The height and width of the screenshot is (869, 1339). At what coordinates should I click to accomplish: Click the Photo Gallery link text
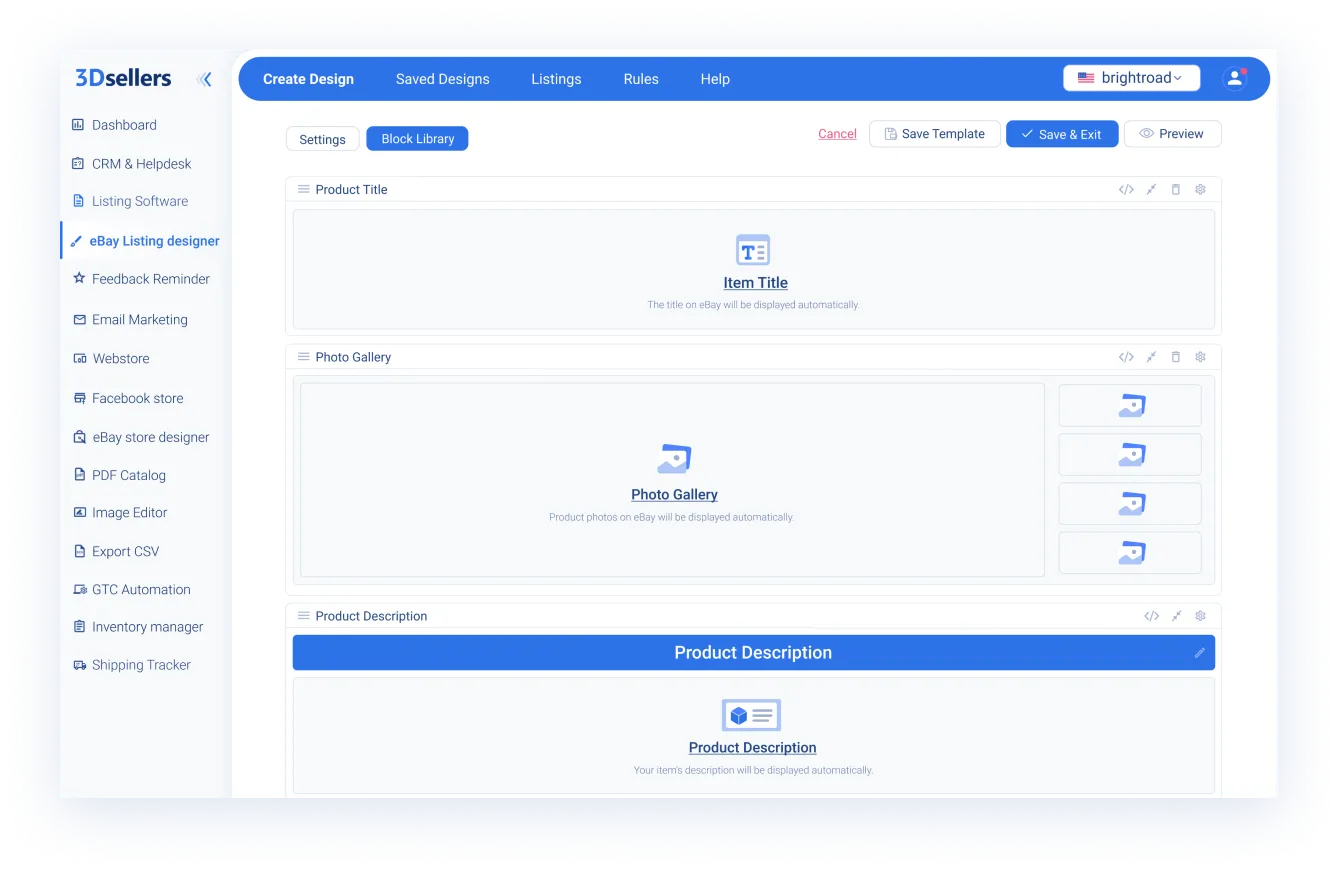pyautogui.click(x=674, y=495)
